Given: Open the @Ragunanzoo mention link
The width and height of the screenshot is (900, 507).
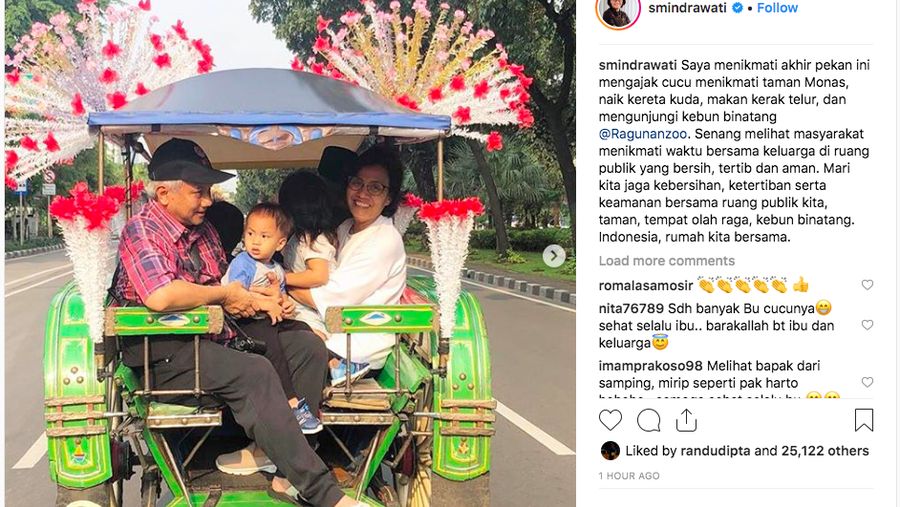Looking at the screenshot, I should (643, 134).
